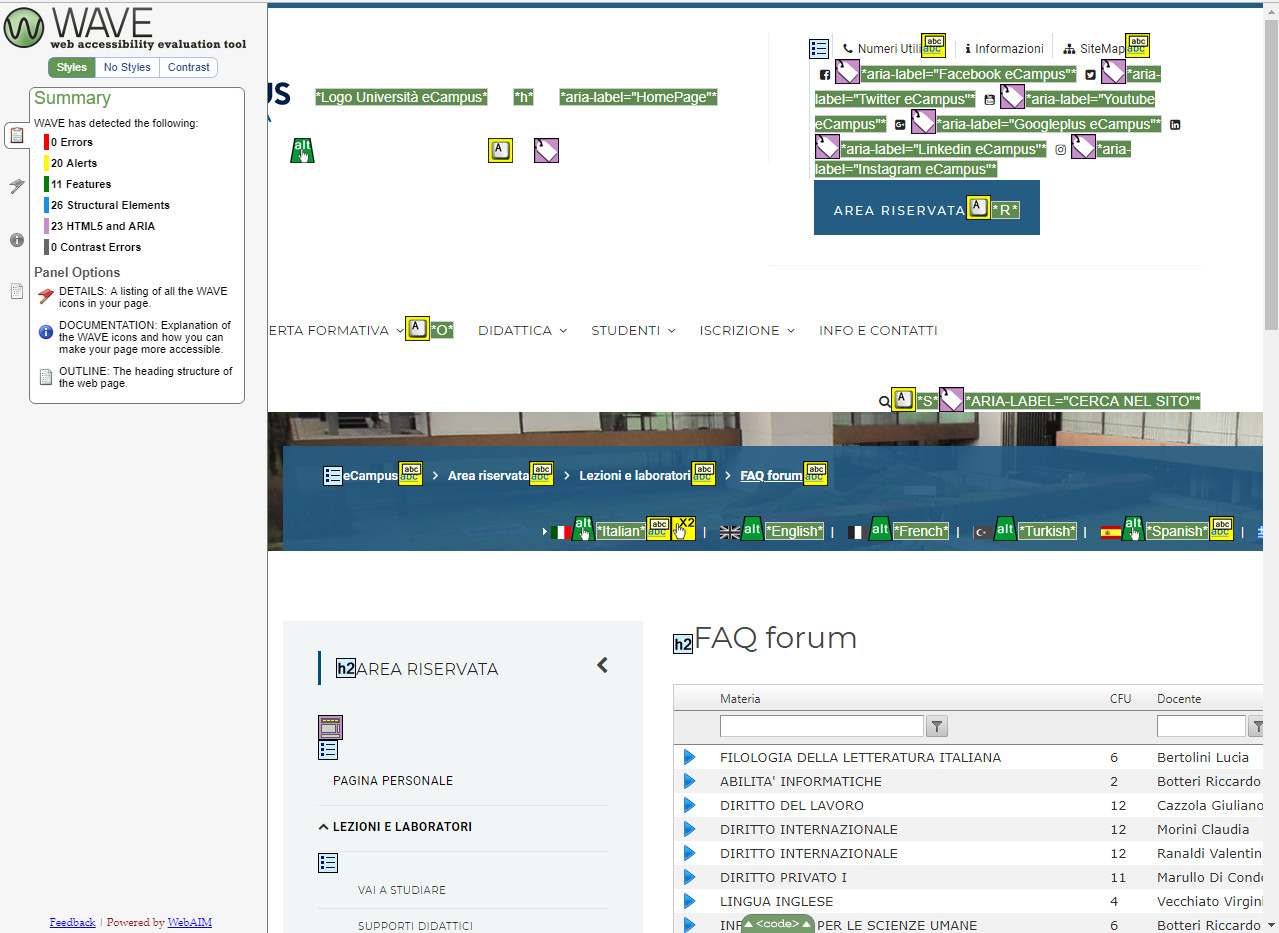Click the Docente filter text field

[1201, 726]
